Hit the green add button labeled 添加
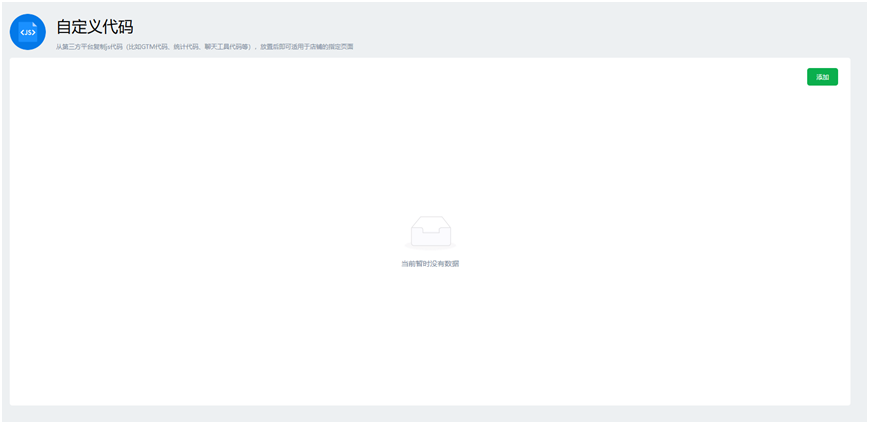The width and height of the screenshot is (869, 424). [x=822, y=77]
